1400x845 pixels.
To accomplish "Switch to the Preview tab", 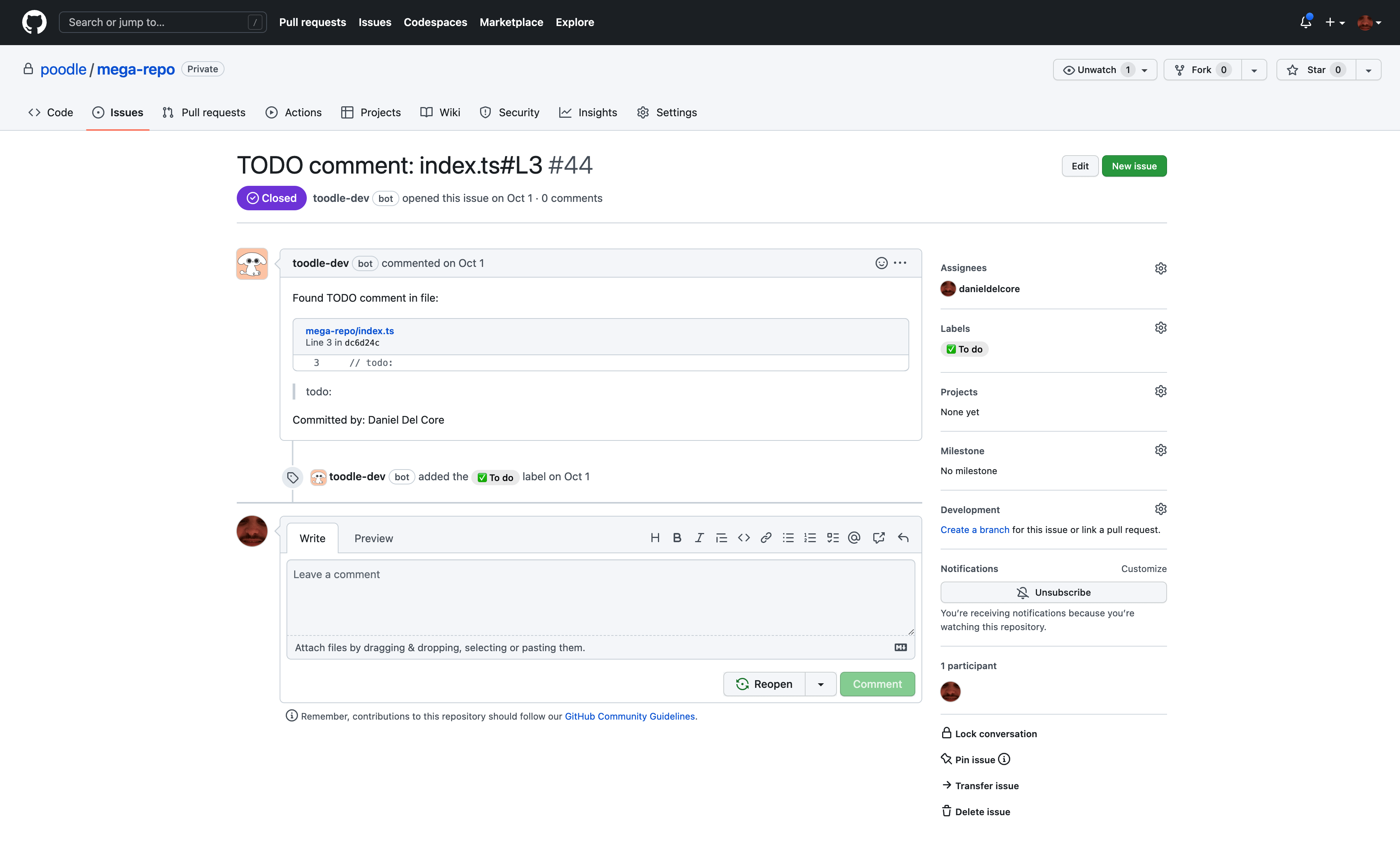I will 373,538.
